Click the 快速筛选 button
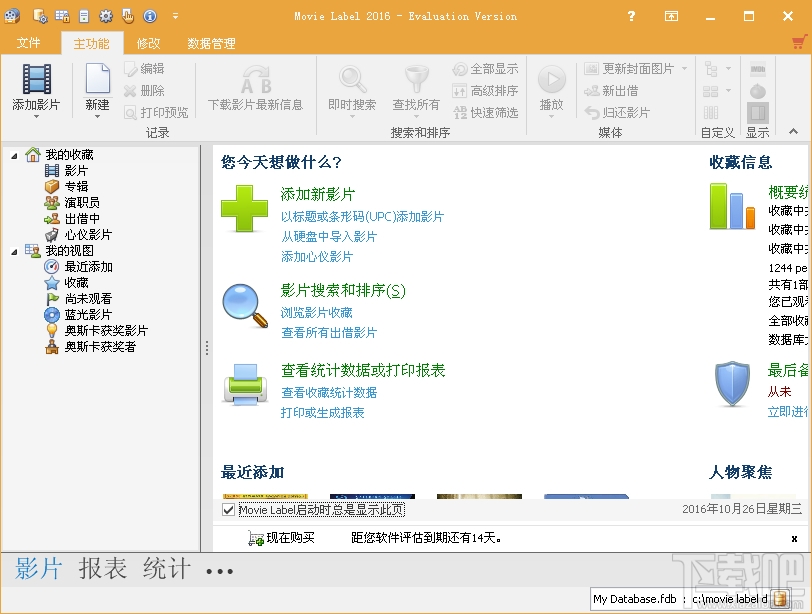This screenshot has height=614, width=812. point(485,112)
